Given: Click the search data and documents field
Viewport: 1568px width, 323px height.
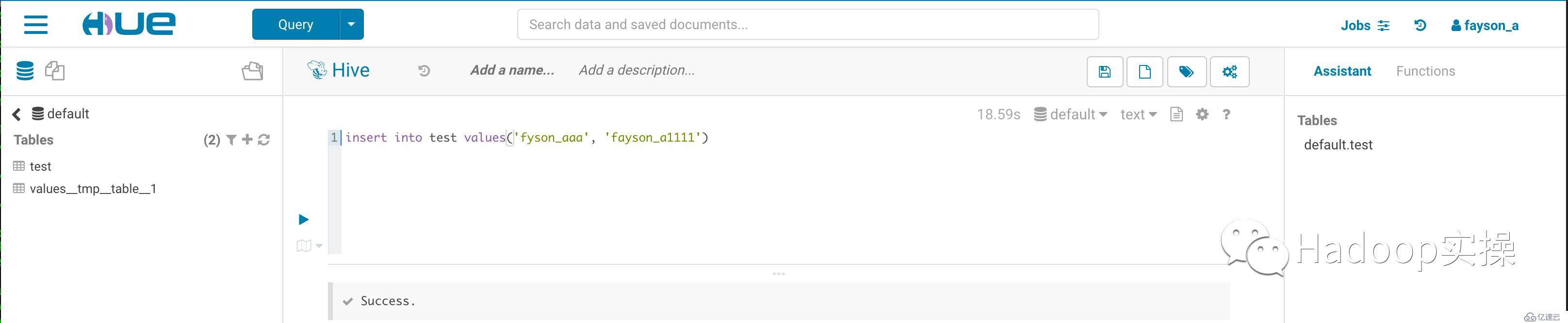Looking at the screenshot, I should click(808, 24).
